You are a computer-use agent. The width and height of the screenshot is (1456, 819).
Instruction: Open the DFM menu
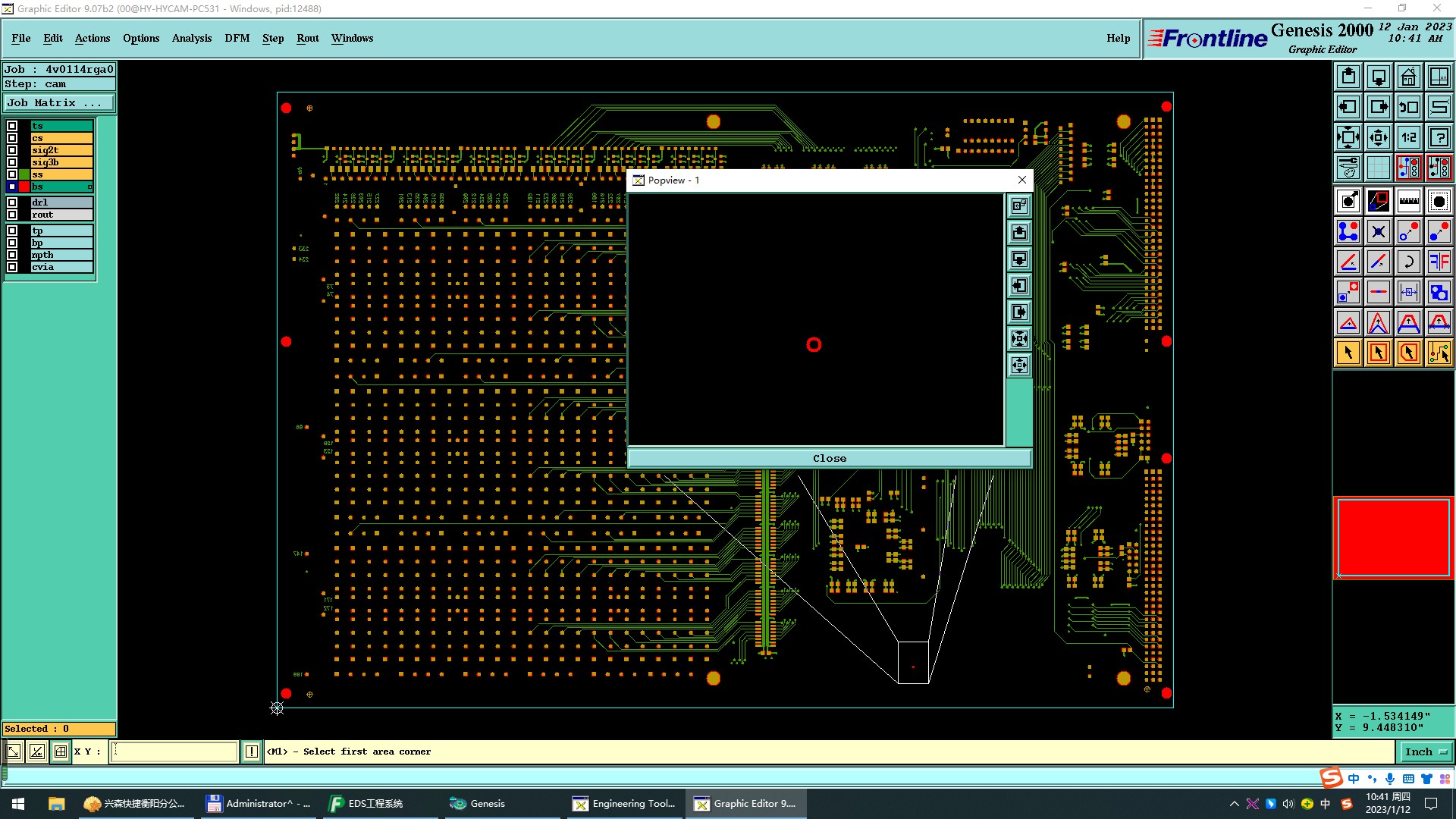tap(237, 38)
